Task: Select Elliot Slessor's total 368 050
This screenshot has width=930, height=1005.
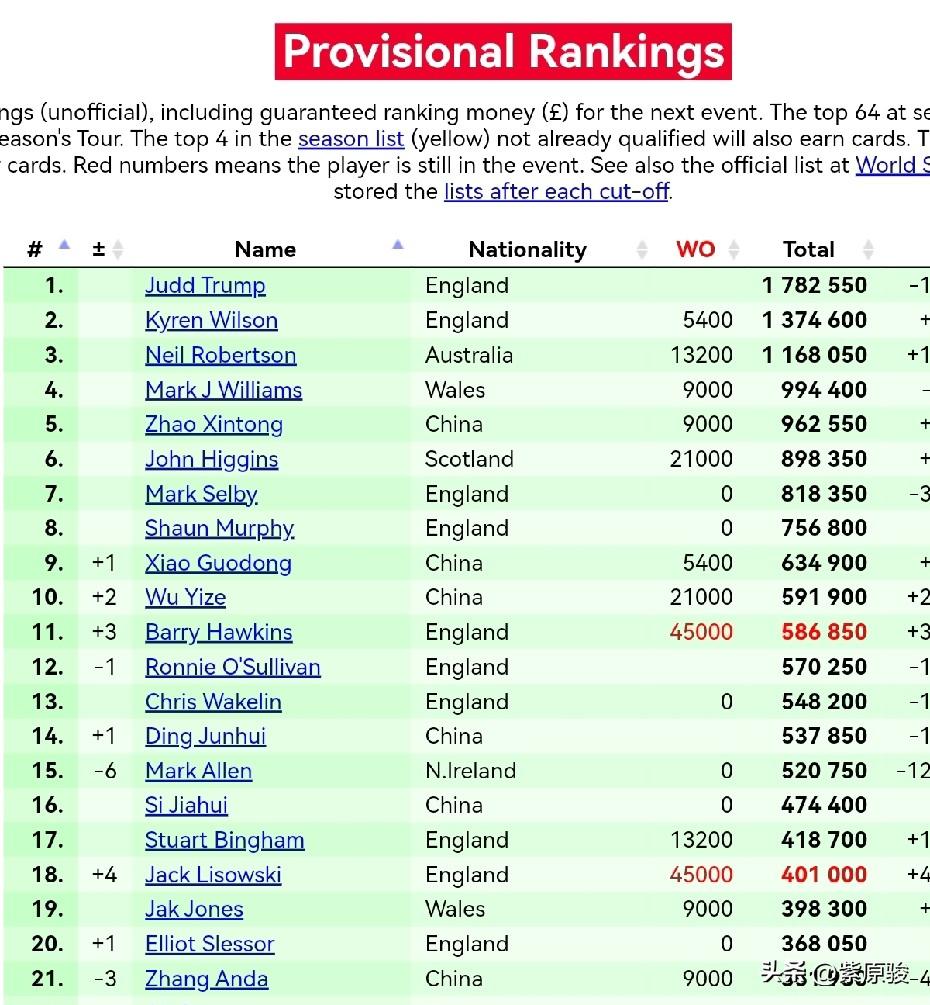Action: coord(824,943)
